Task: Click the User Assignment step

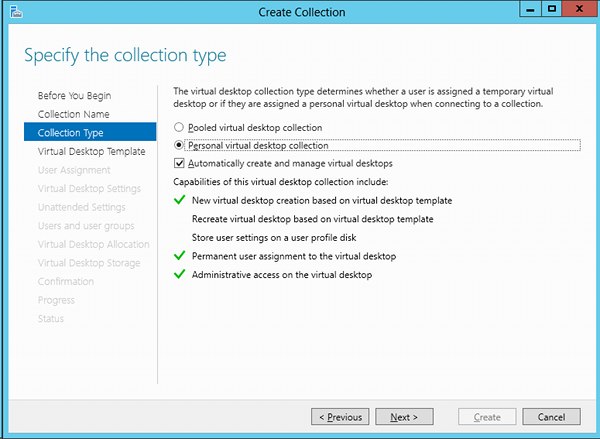Action: tap(74, 170)
